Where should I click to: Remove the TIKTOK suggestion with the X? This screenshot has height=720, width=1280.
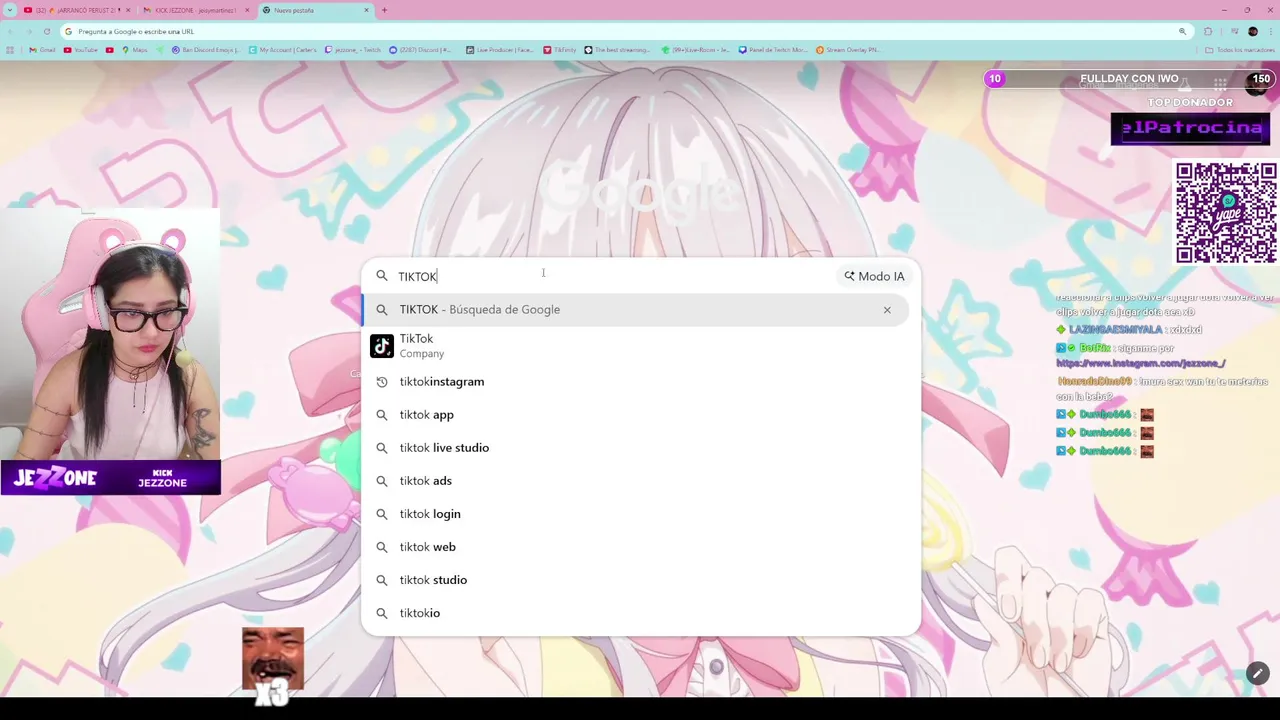click(887, 310)
